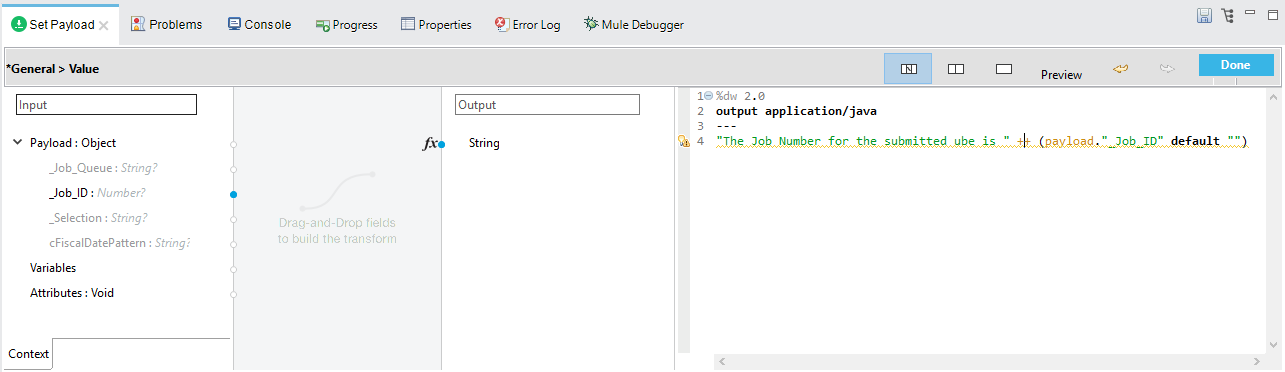The height and width of the screenshot is (372, 1285).
Task: Select the cFiscalDatePattern field
Action: [x=119, y=243]
